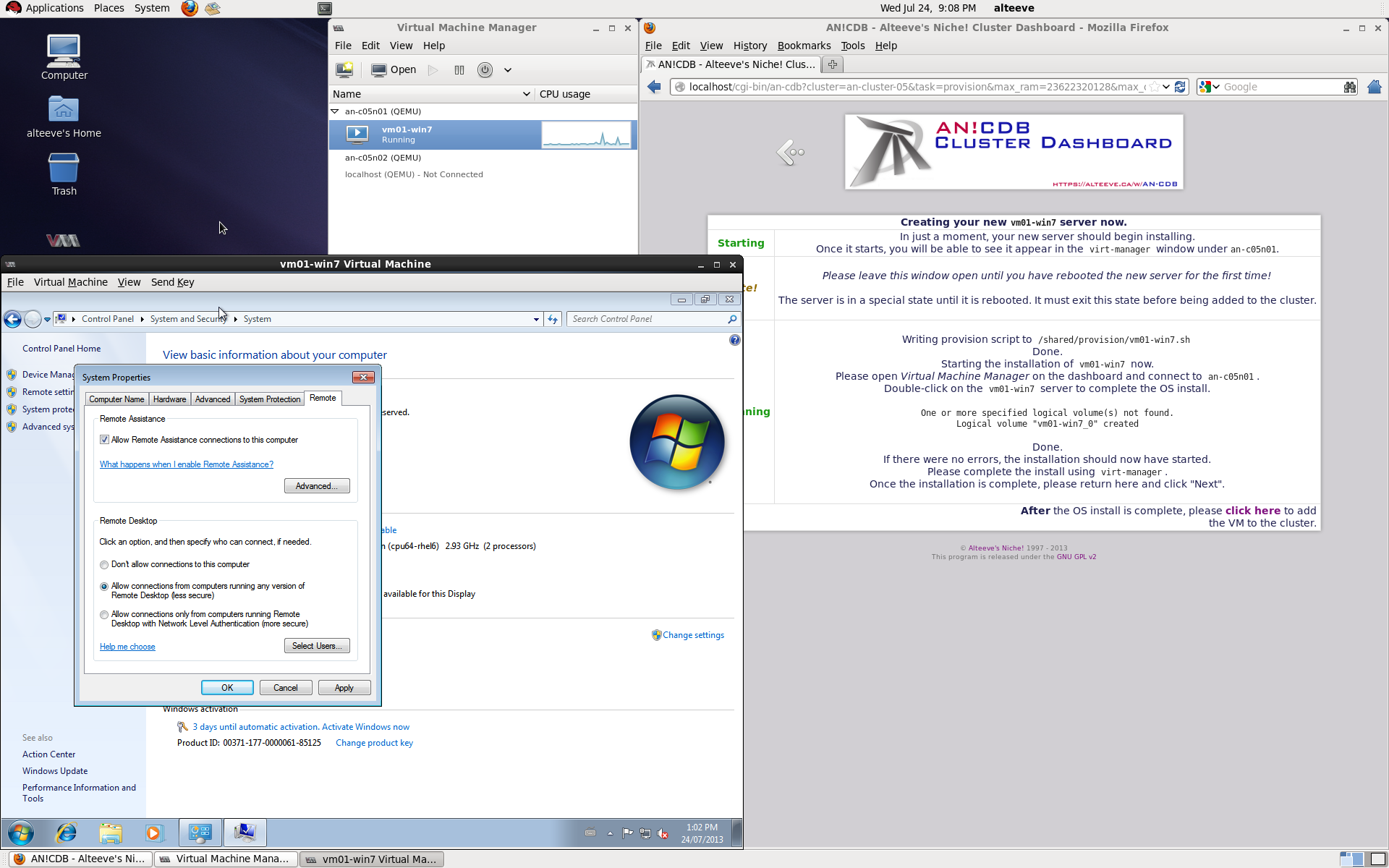Switch to Hardware tab
Image resolution: width=1389 pixels, height=868 pixels.
point(169,399)
